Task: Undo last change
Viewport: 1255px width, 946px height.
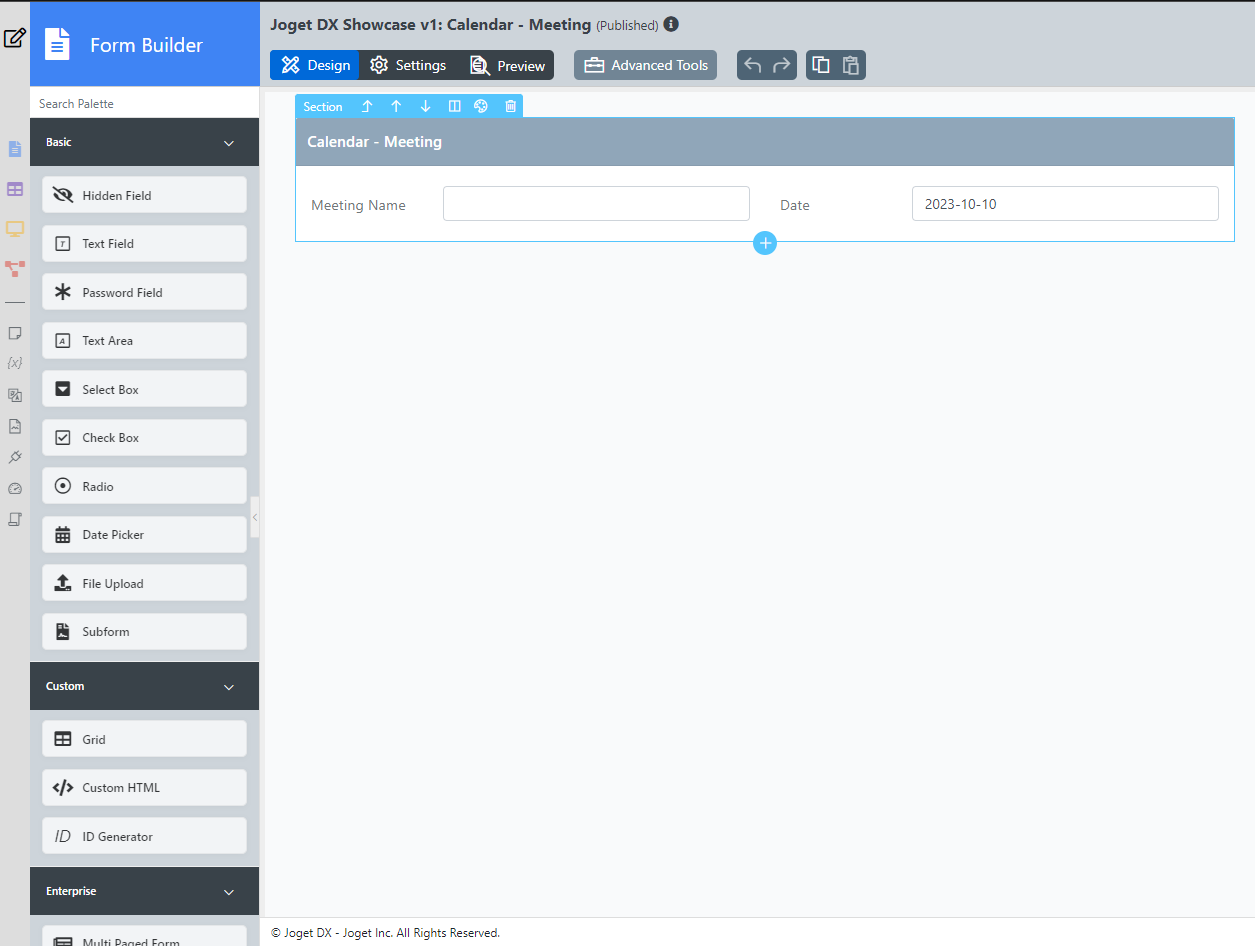Action: [x=753, y=65]
